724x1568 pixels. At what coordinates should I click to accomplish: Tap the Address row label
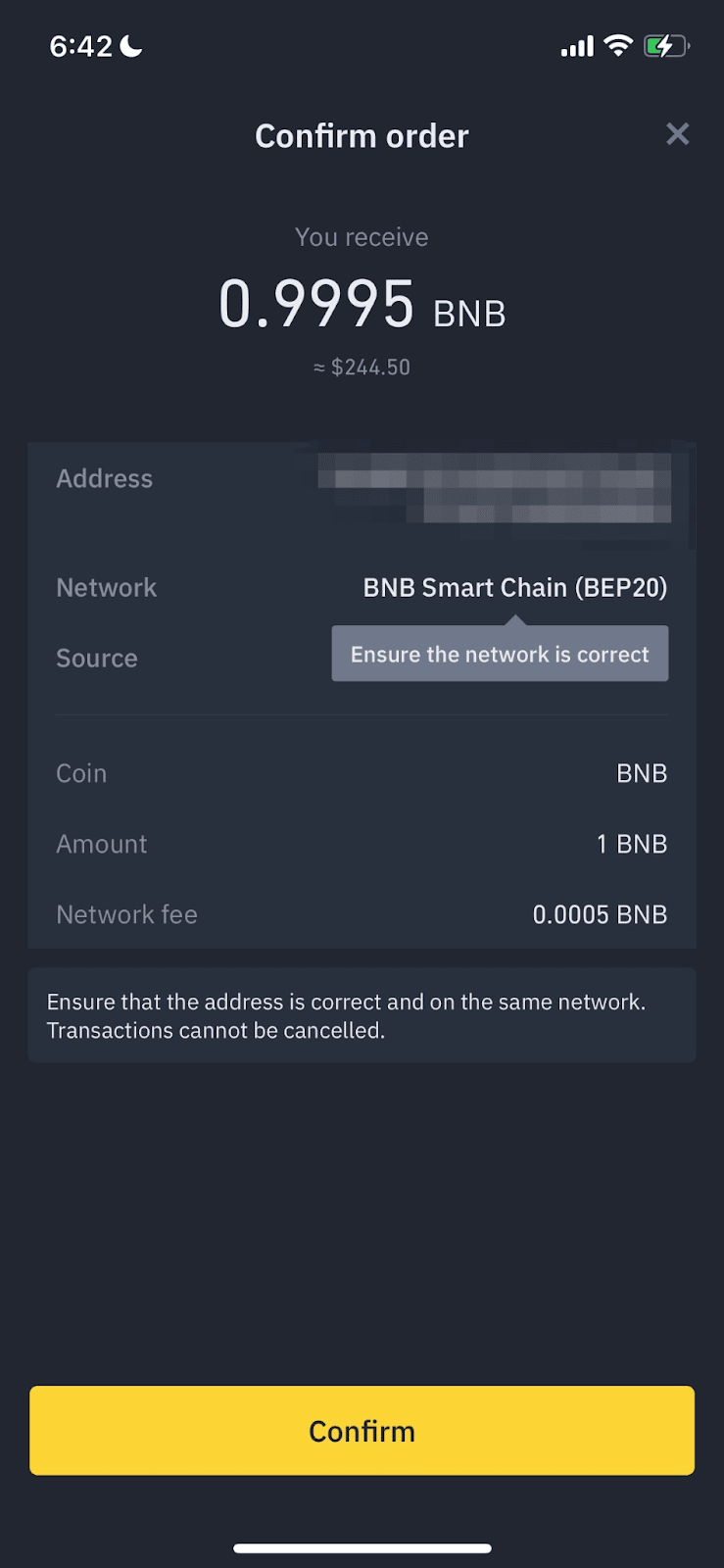[x=105, y=479]
